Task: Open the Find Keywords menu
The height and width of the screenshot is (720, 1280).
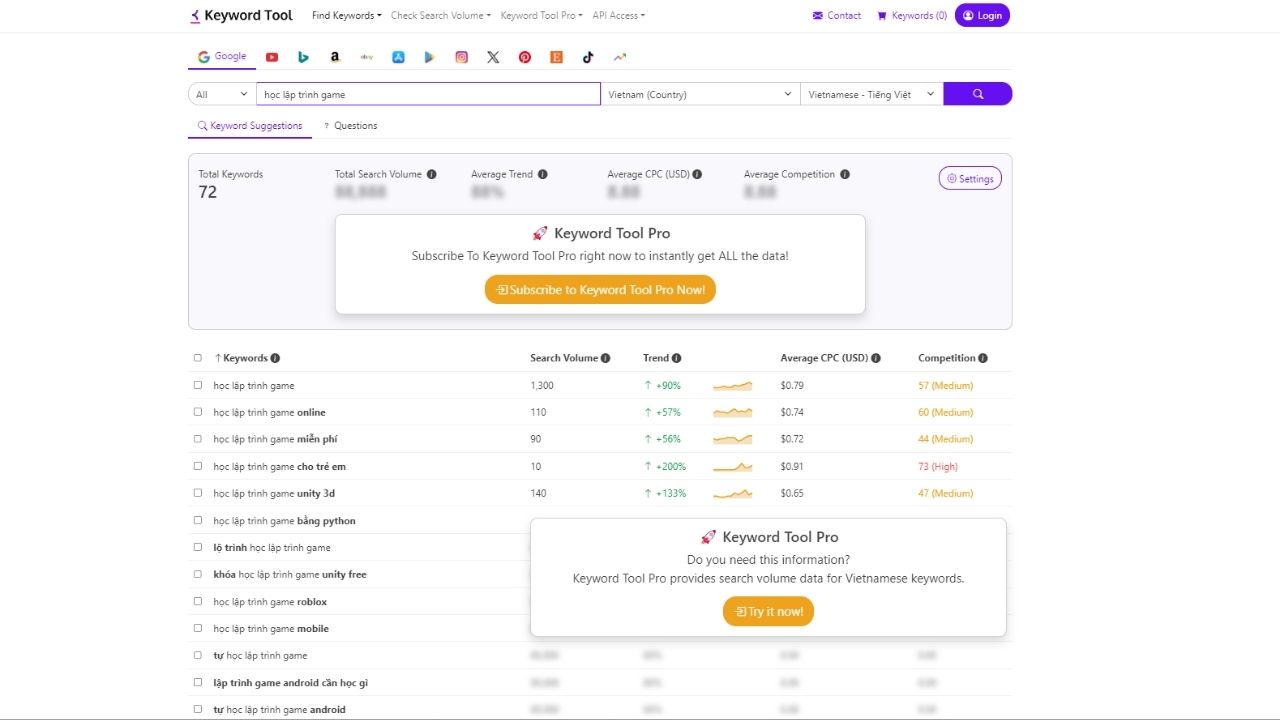Action: pos(346,16)
